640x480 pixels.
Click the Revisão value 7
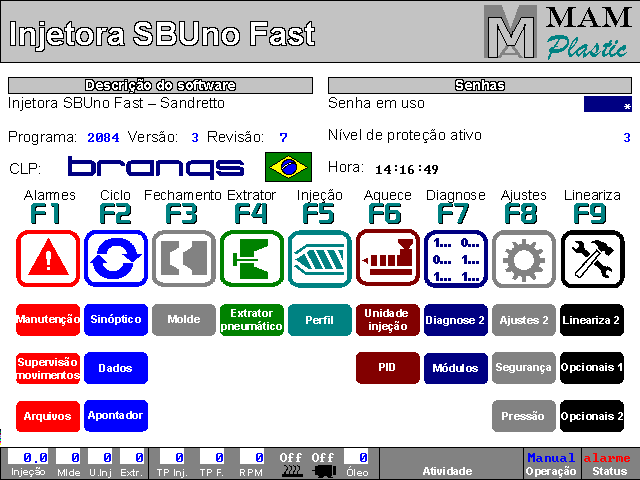coord(283,138)
